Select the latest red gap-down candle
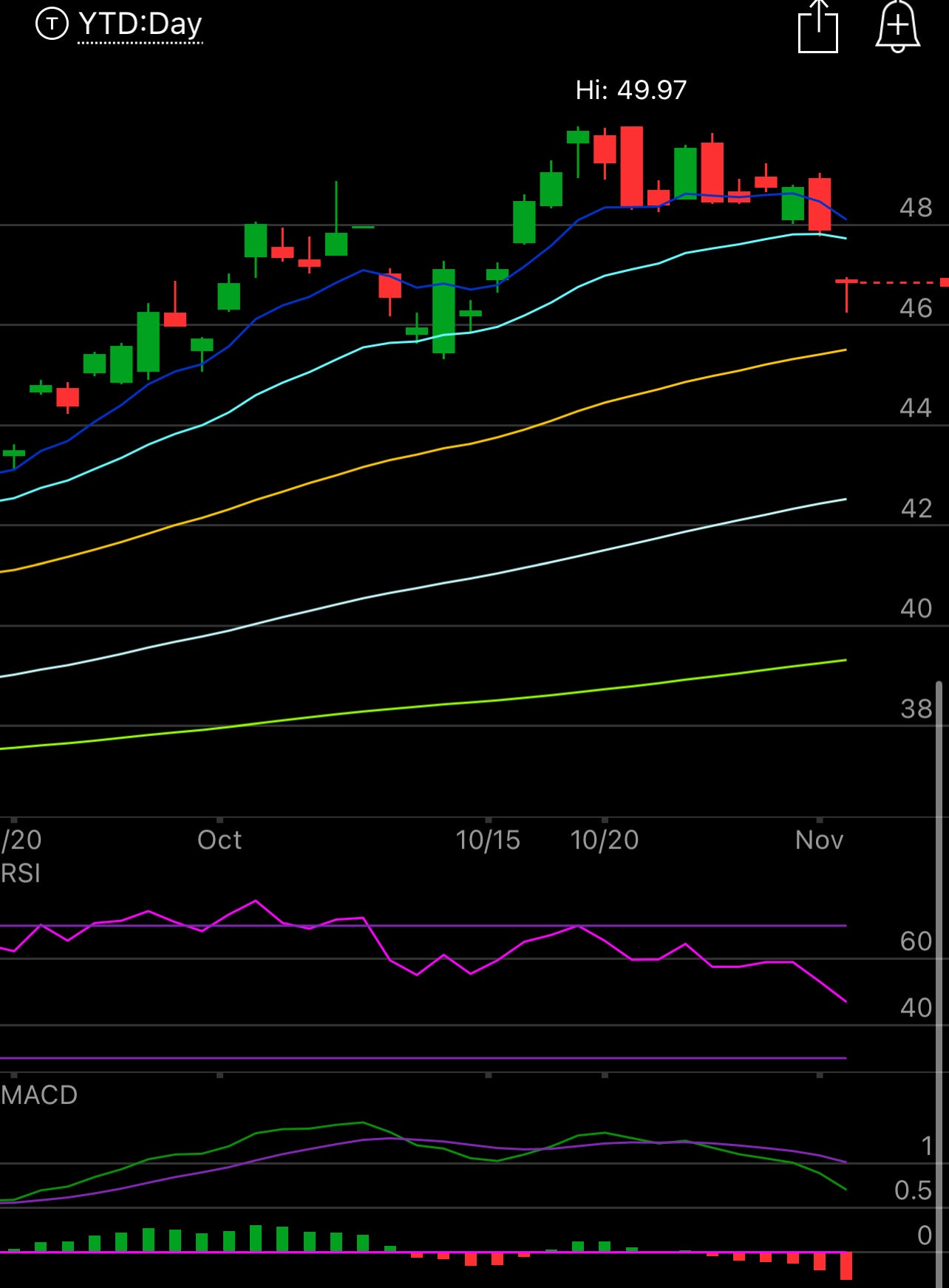949x1288 pixels. tap(846, 295)
